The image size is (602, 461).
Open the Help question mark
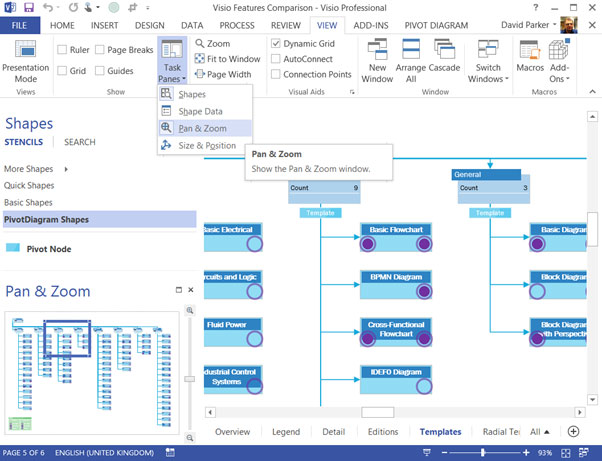click(536, 7)
